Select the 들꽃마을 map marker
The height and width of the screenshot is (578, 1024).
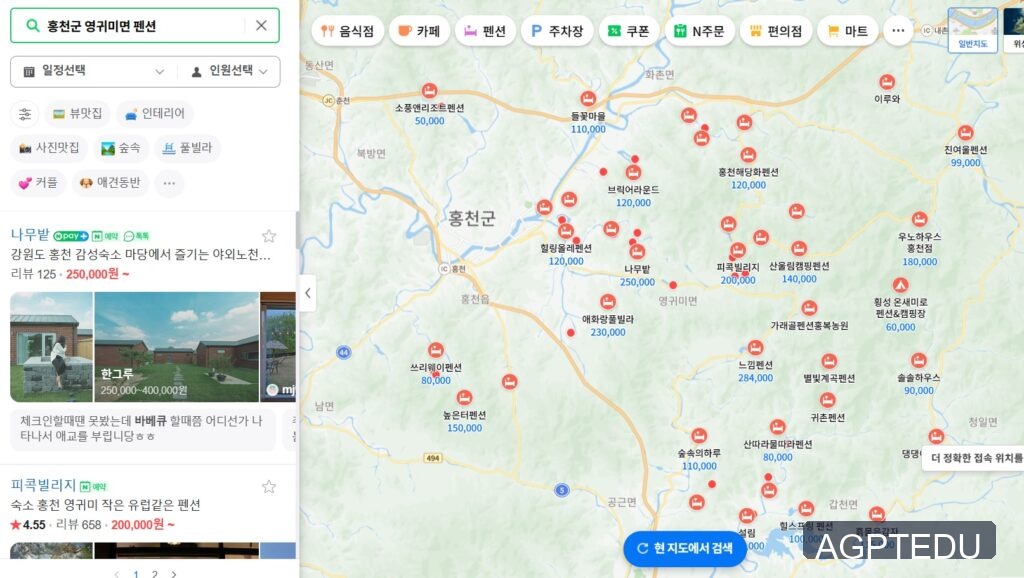tap(588, 99)
